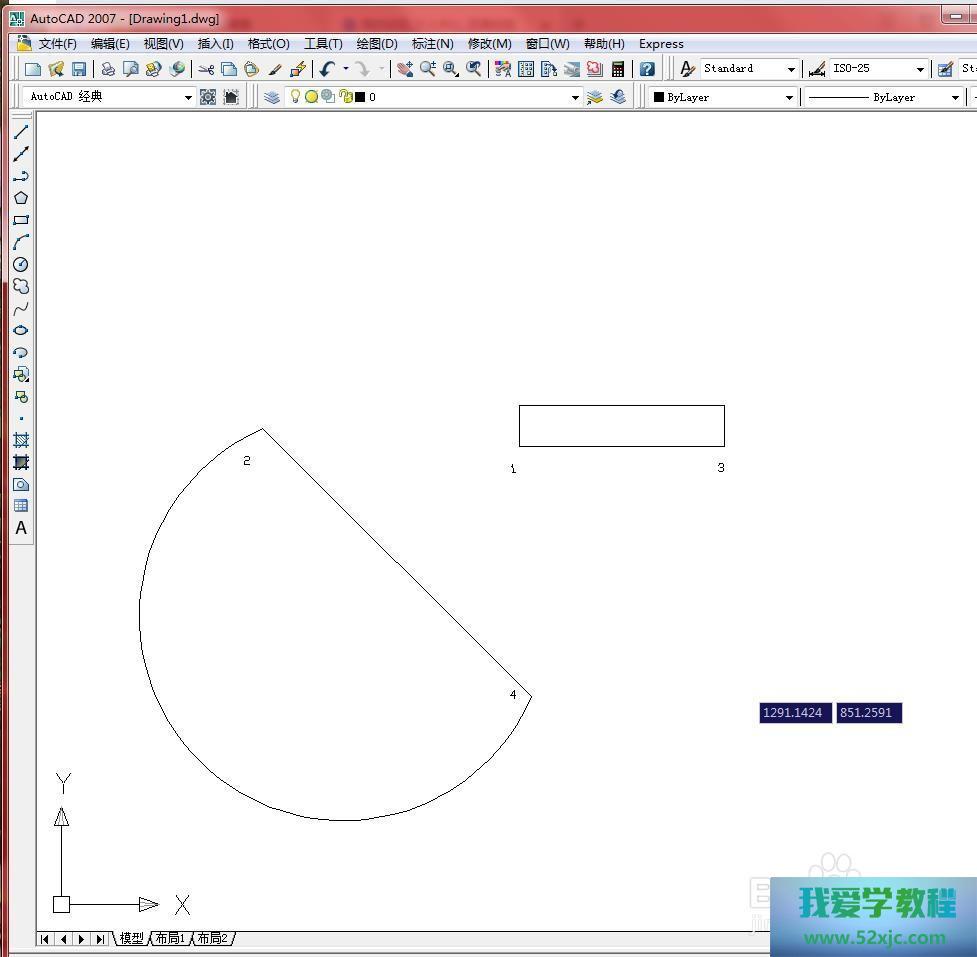Select the Hatch tool
This screenshot has height=957, width=977.
tap(21, 440)
